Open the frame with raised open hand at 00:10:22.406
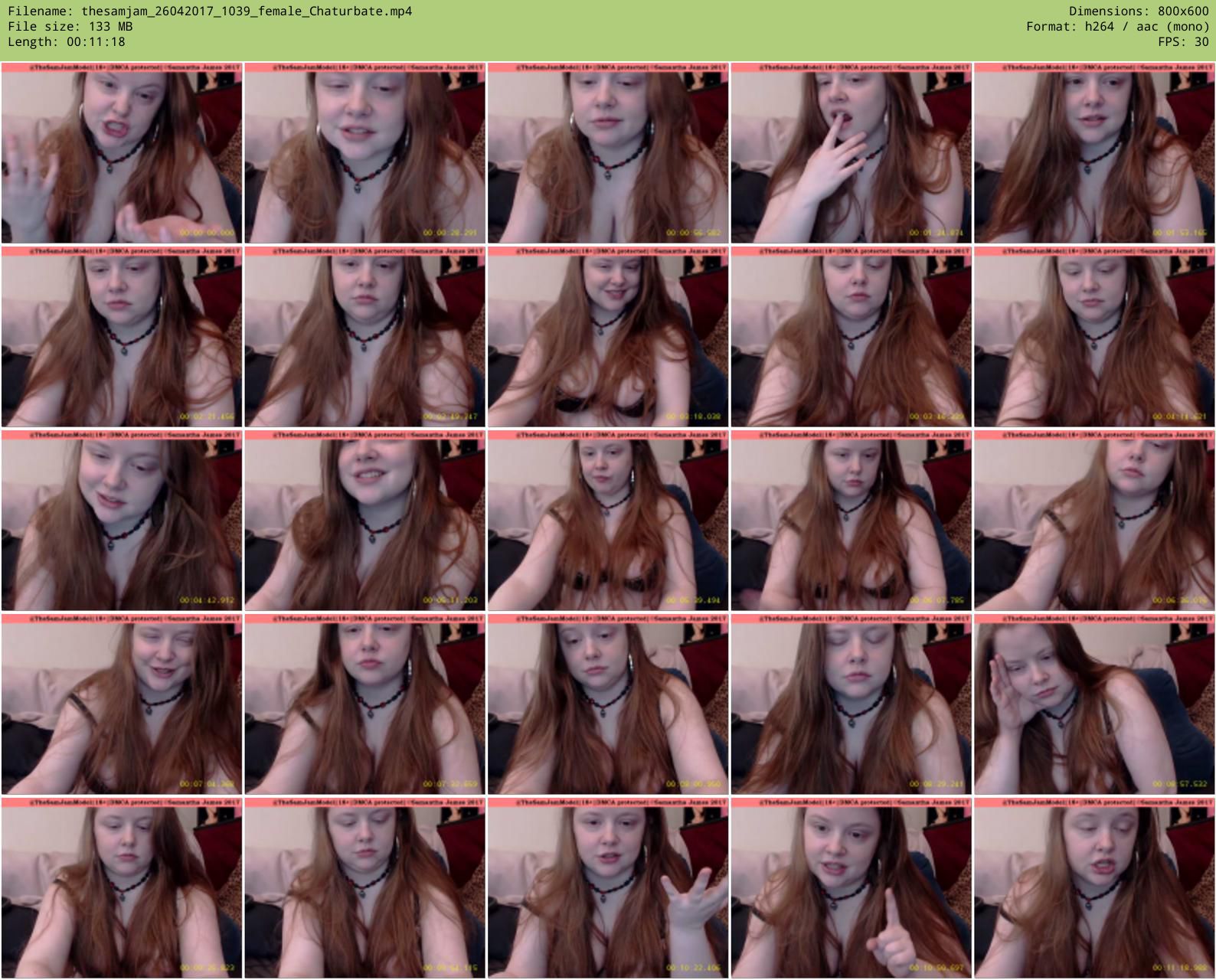 608,888
